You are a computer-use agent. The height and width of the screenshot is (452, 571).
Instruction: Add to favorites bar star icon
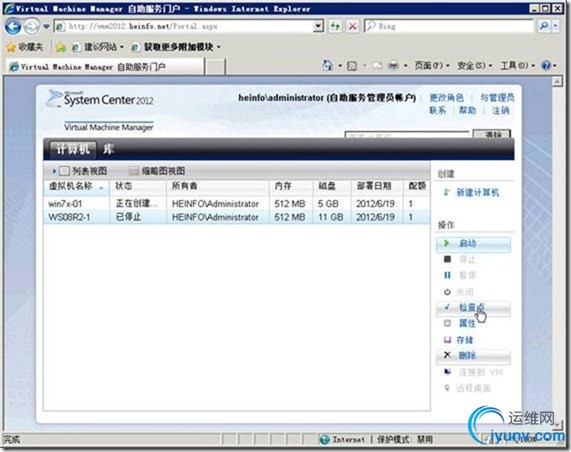60,47
